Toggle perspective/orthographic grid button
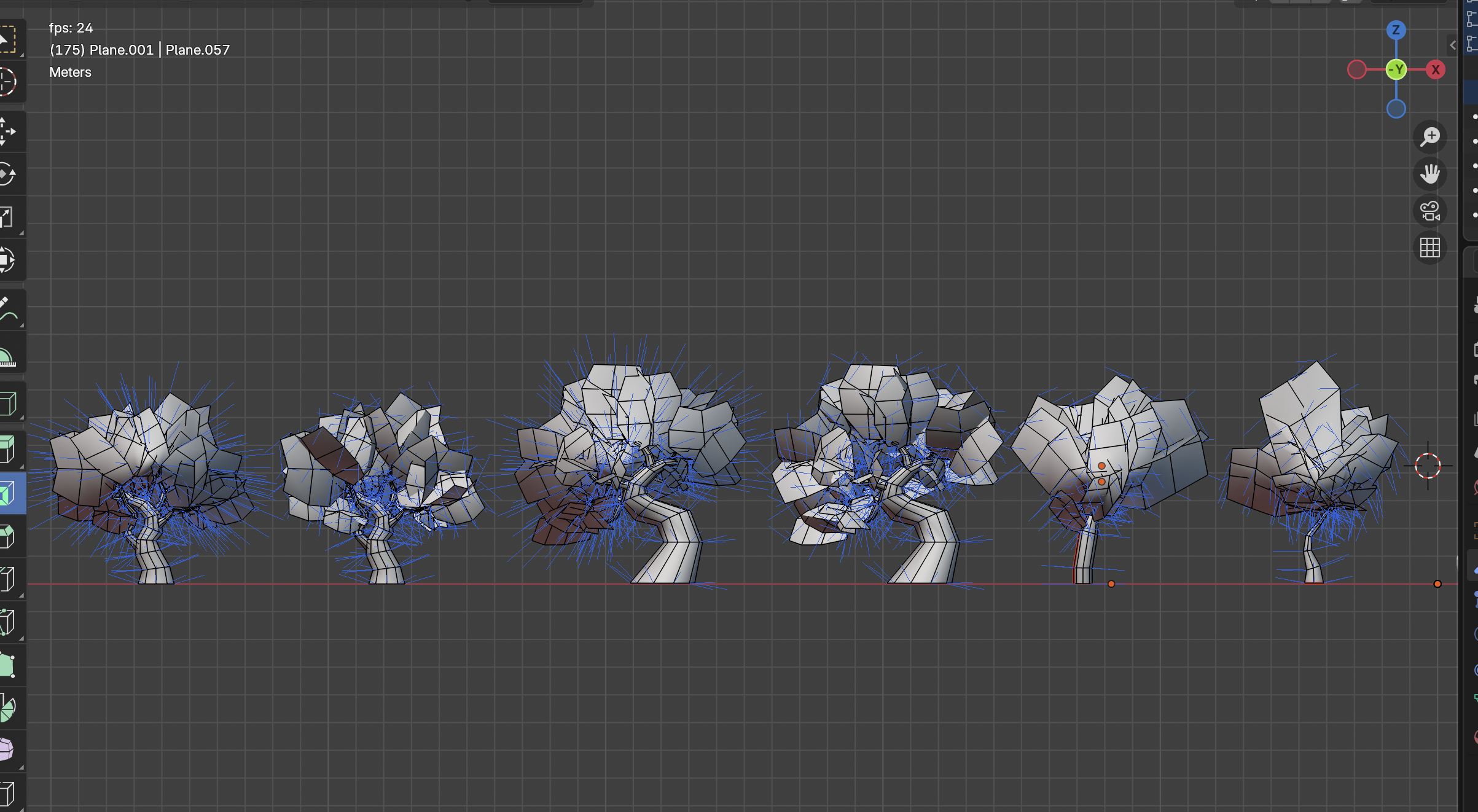Screen dimensions: 1478x812 [1429, 248]
